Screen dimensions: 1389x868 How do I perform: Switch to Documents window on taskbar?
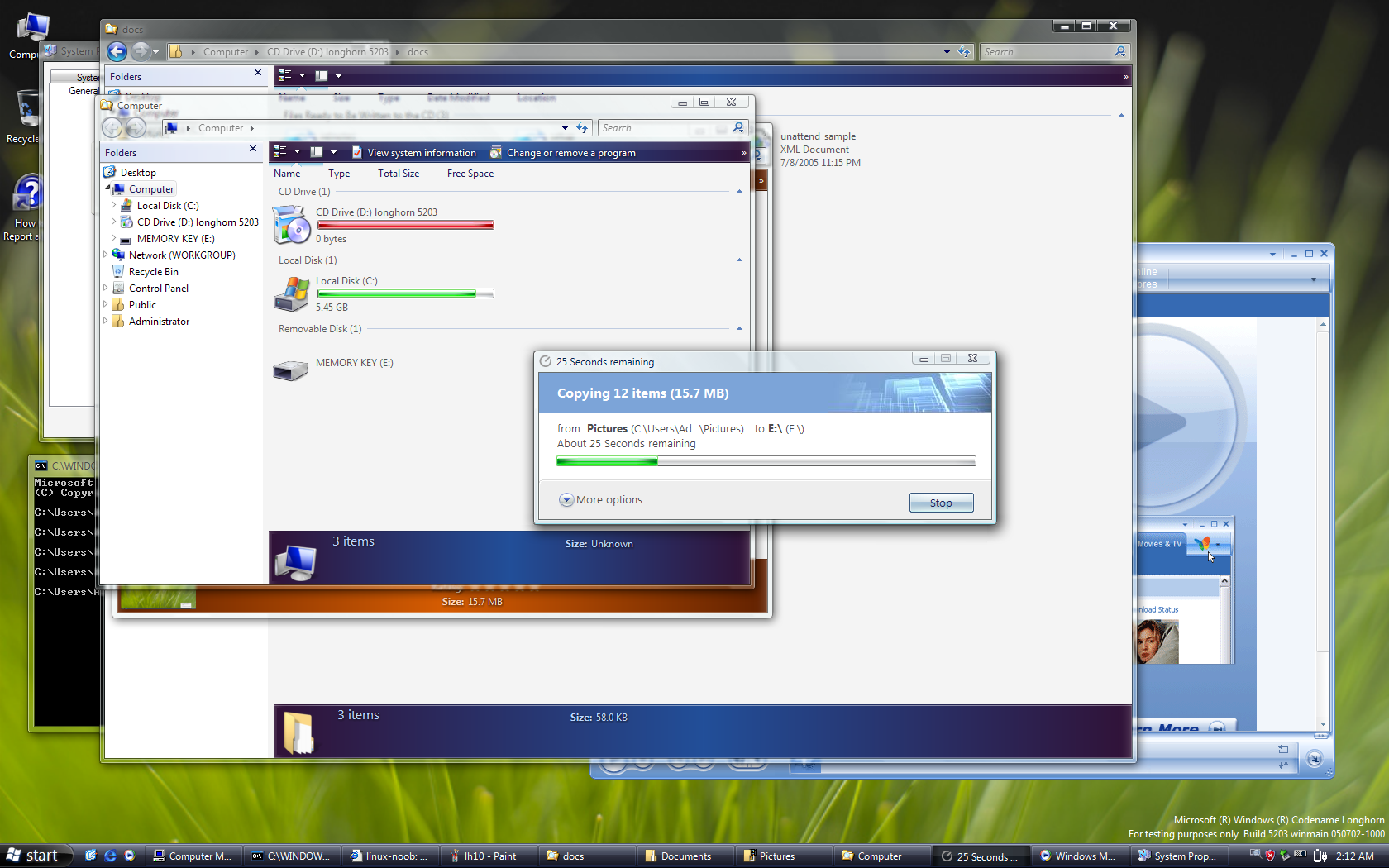tap(685, 856)
